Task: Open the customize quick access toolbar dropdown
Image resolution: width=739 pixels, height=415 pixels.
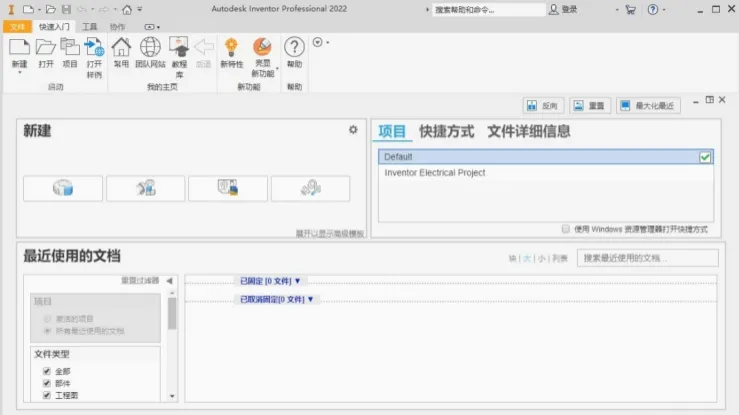Action: click(x=140, y=9)
